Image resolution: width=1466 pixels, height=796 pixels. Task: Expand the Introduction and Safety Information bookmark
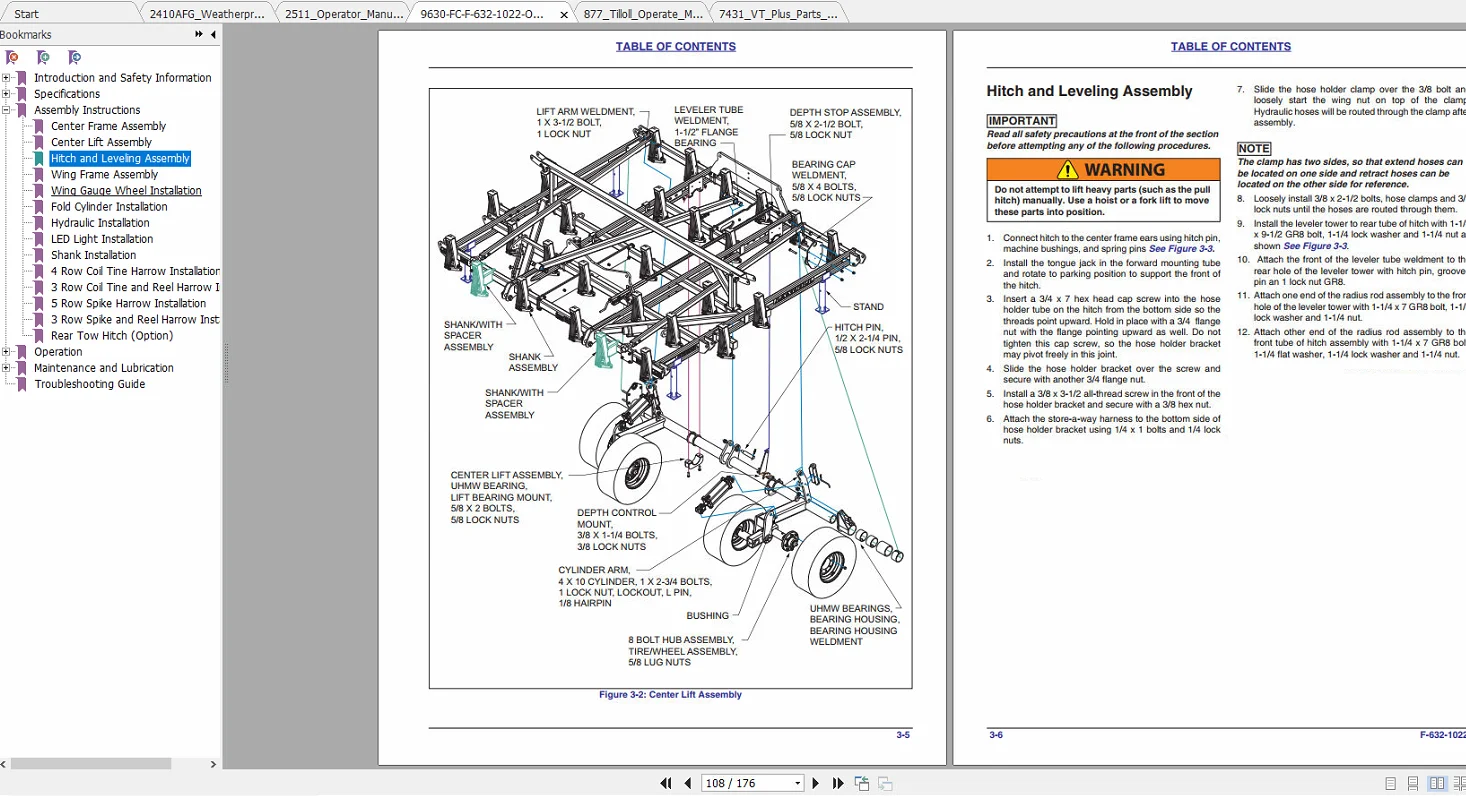point(7,78)
